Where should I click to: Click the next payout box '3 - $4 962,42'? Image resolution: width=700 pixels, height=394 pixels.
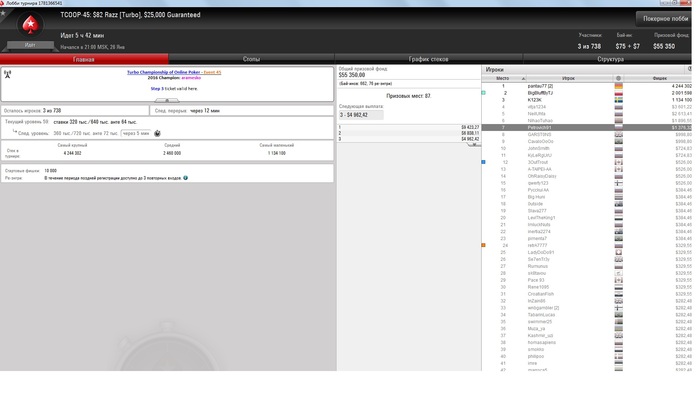(361, 115)
